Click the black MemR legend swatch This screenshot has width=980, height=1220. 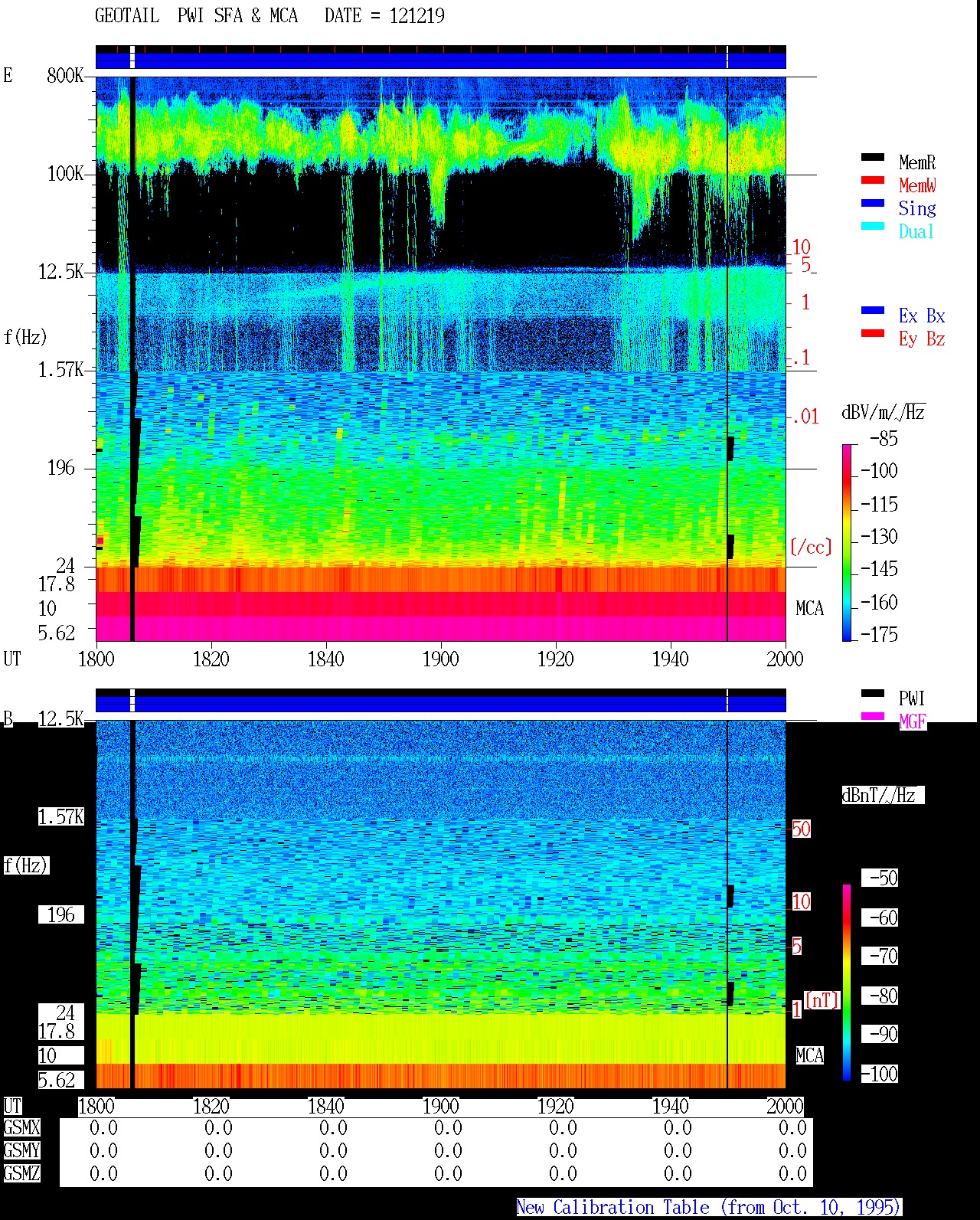tap(872, 157)
